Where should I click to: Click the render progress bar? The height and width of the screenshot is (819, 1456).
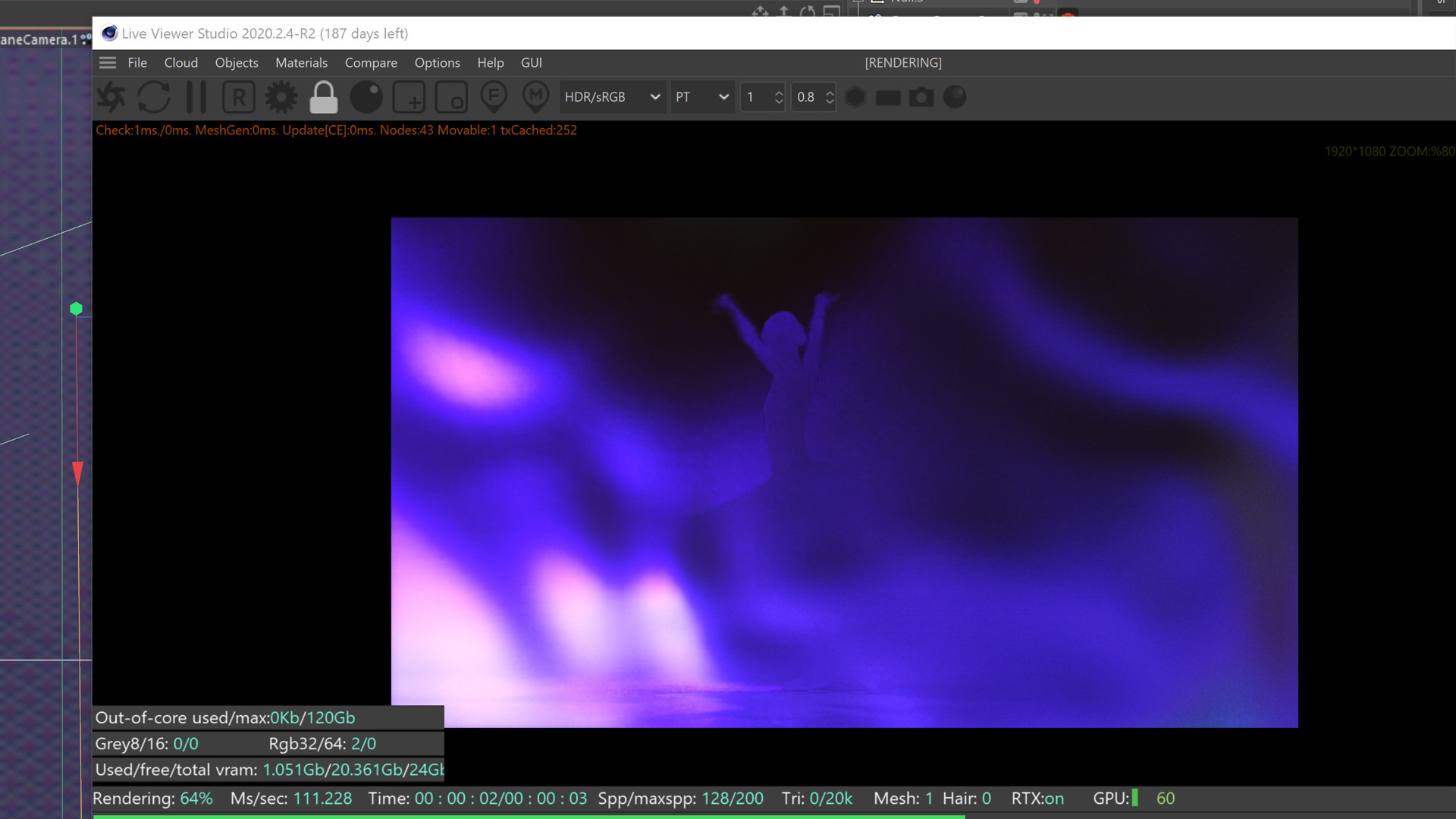pyautogui.click(x=529, y=816)
